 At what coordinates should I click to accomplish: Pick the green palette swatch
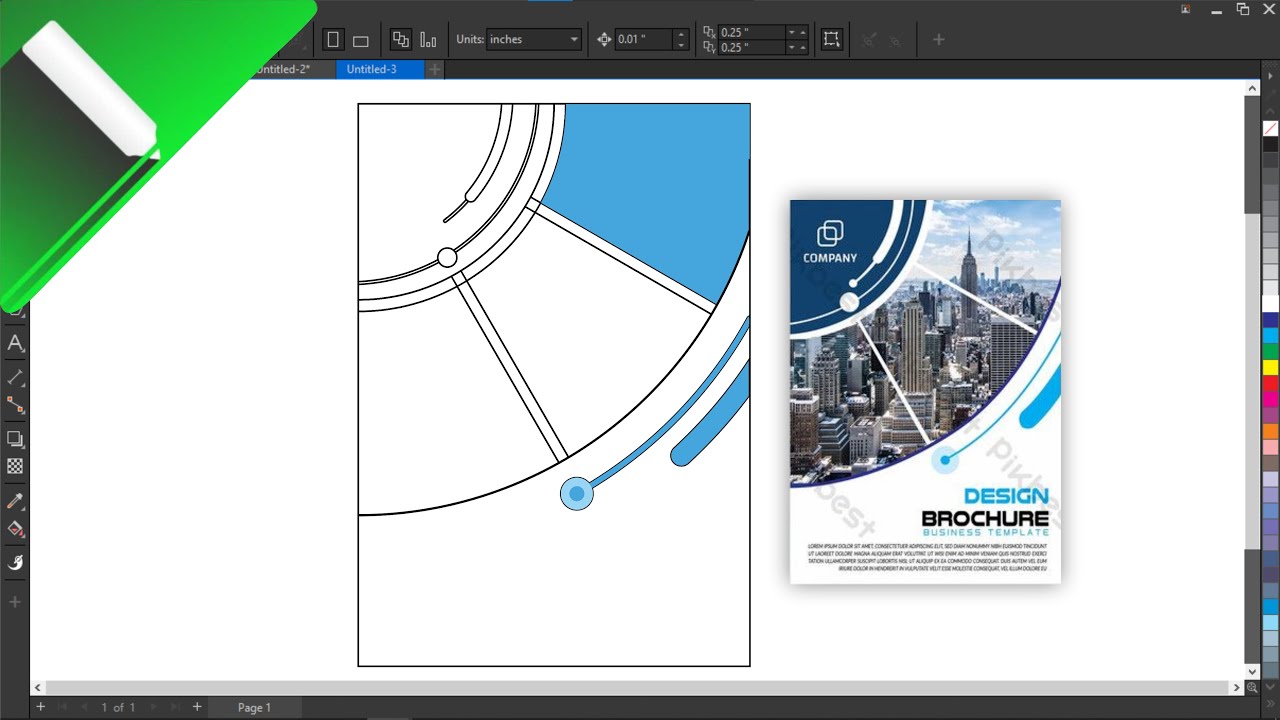(1270, 352)
